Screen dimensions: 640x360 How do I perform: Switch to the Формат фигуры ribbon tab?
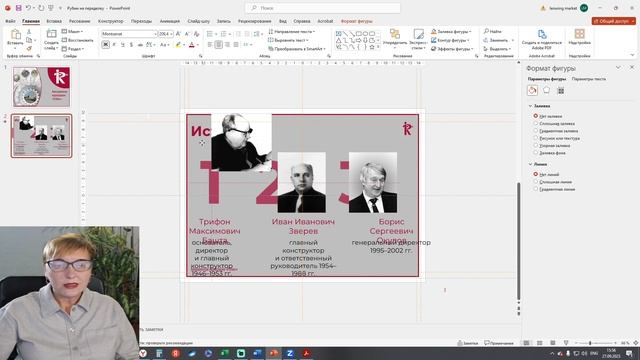(x=357, y=21)
